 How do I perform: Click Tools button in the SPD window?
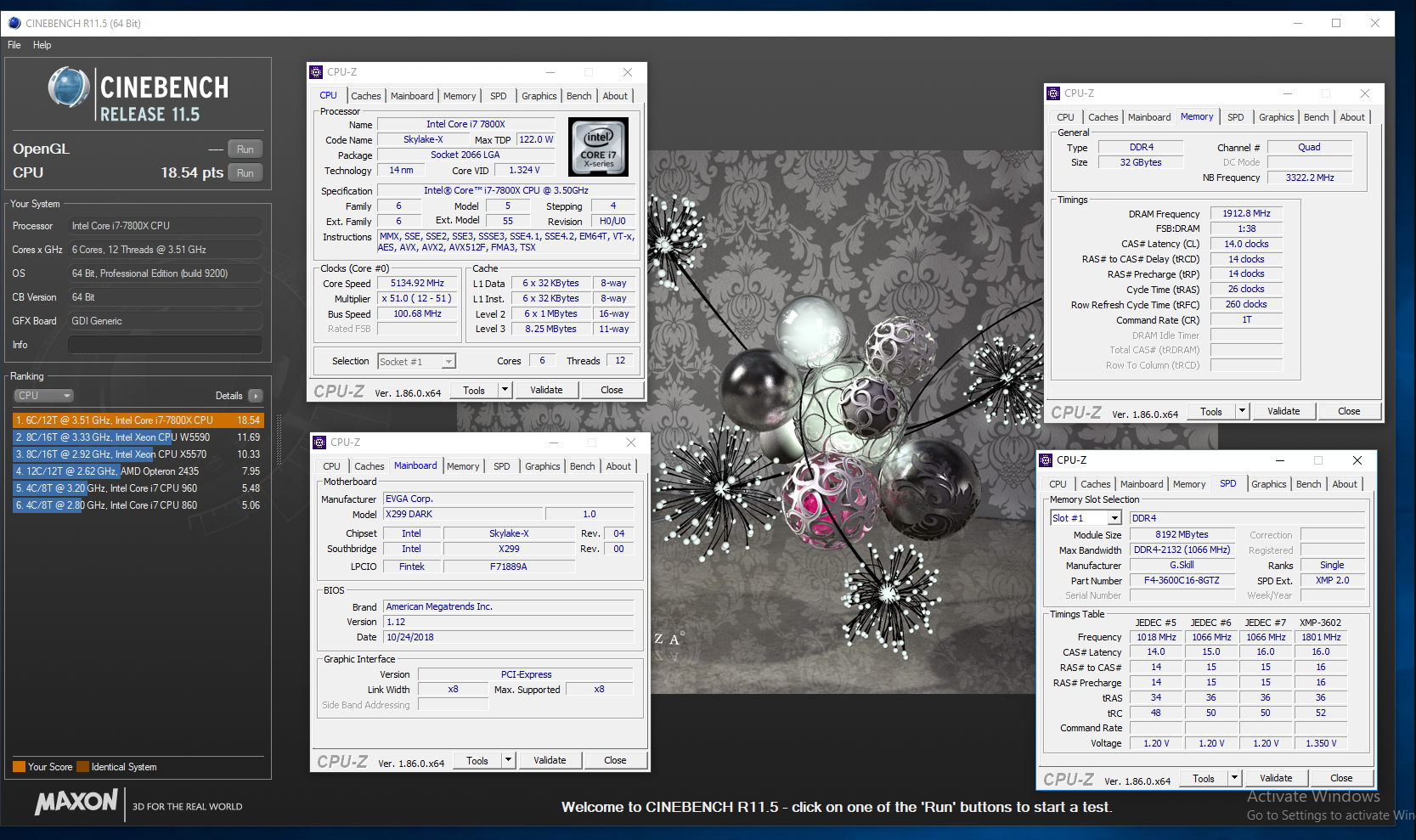coord(1204,779)
